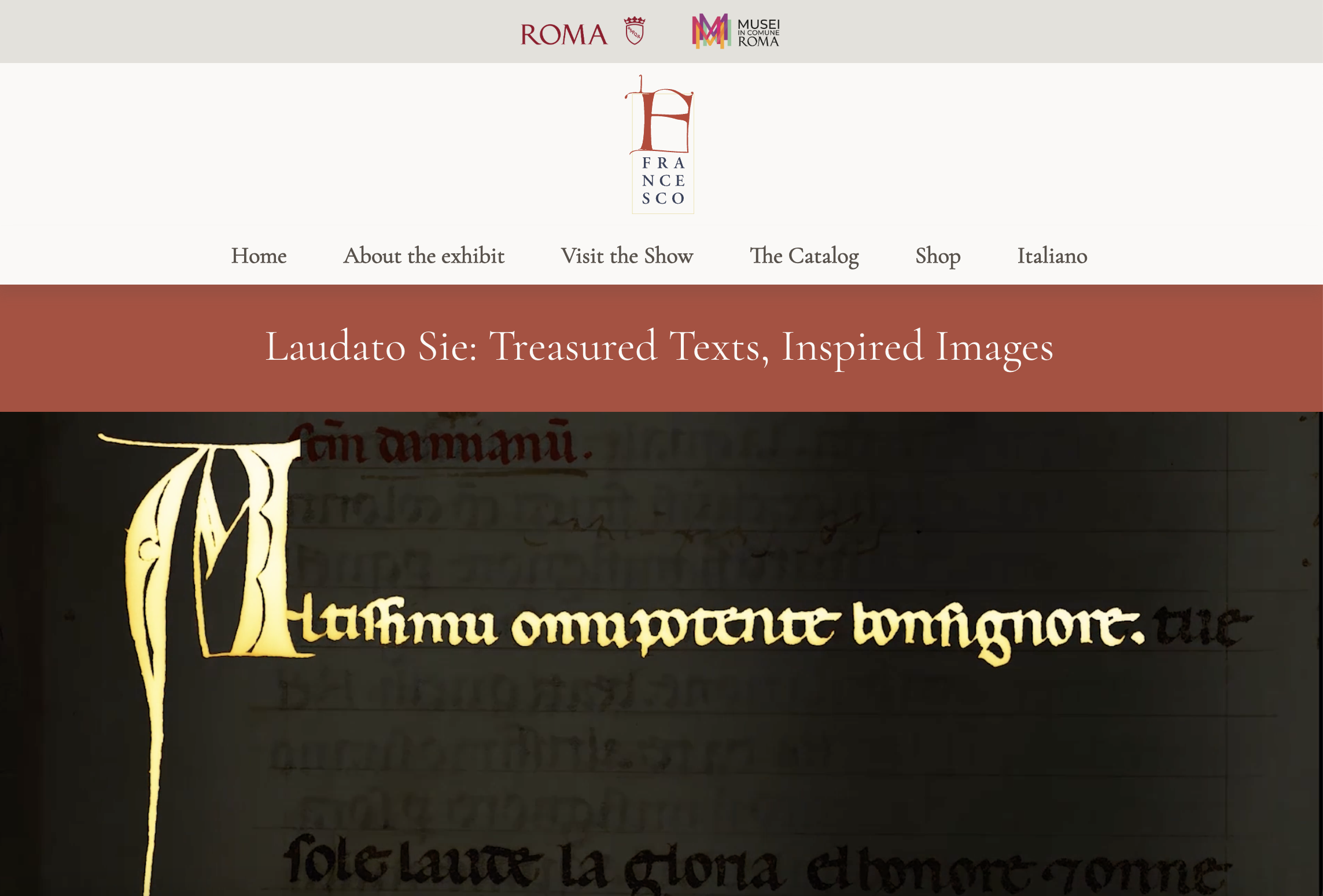Select Visit the Show
The width and height of the screenshot is (1323, 896).
point(627,256)
